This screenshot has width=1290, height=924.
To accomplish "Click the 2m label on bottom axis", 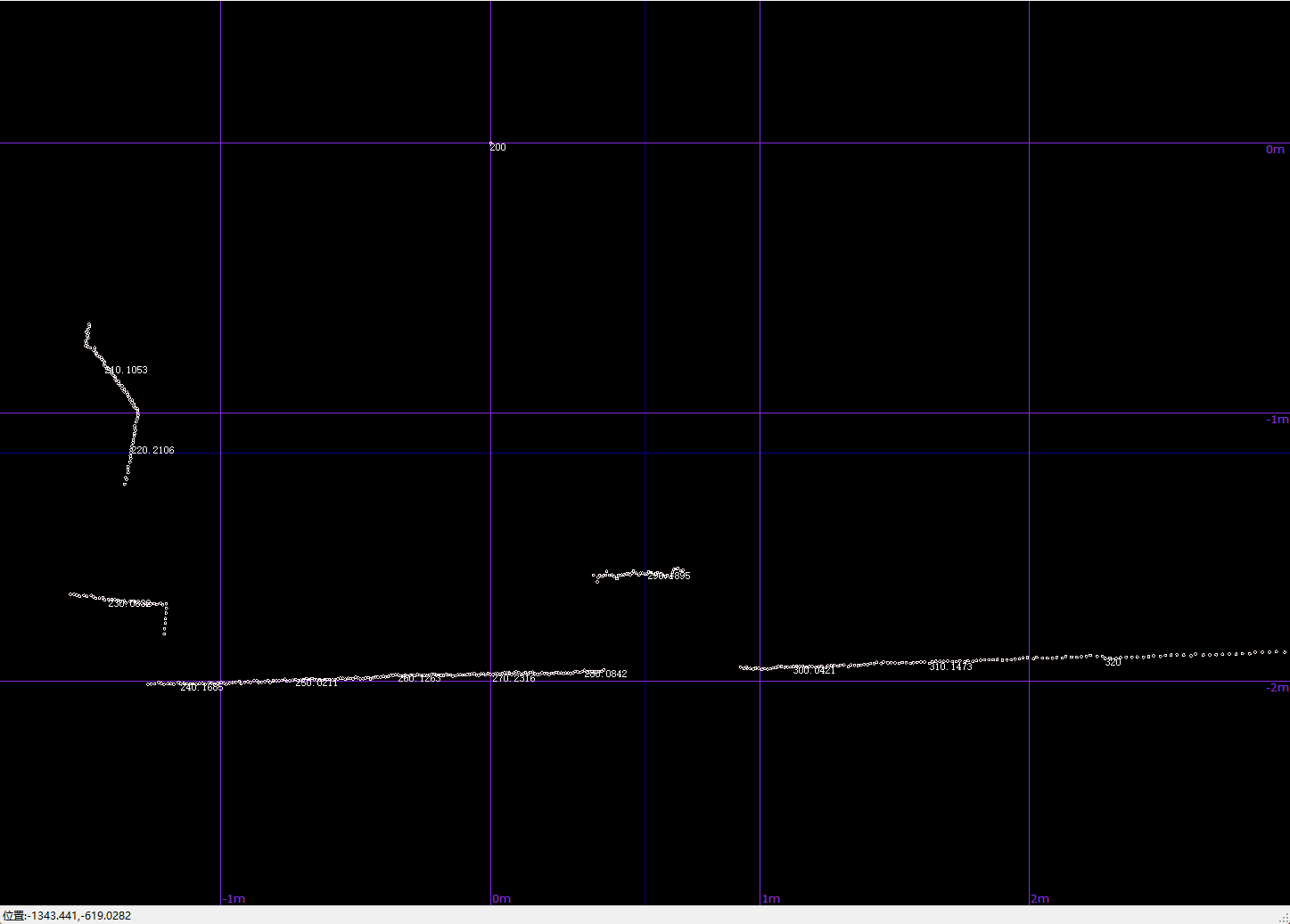I will [x=1040, y=898].
